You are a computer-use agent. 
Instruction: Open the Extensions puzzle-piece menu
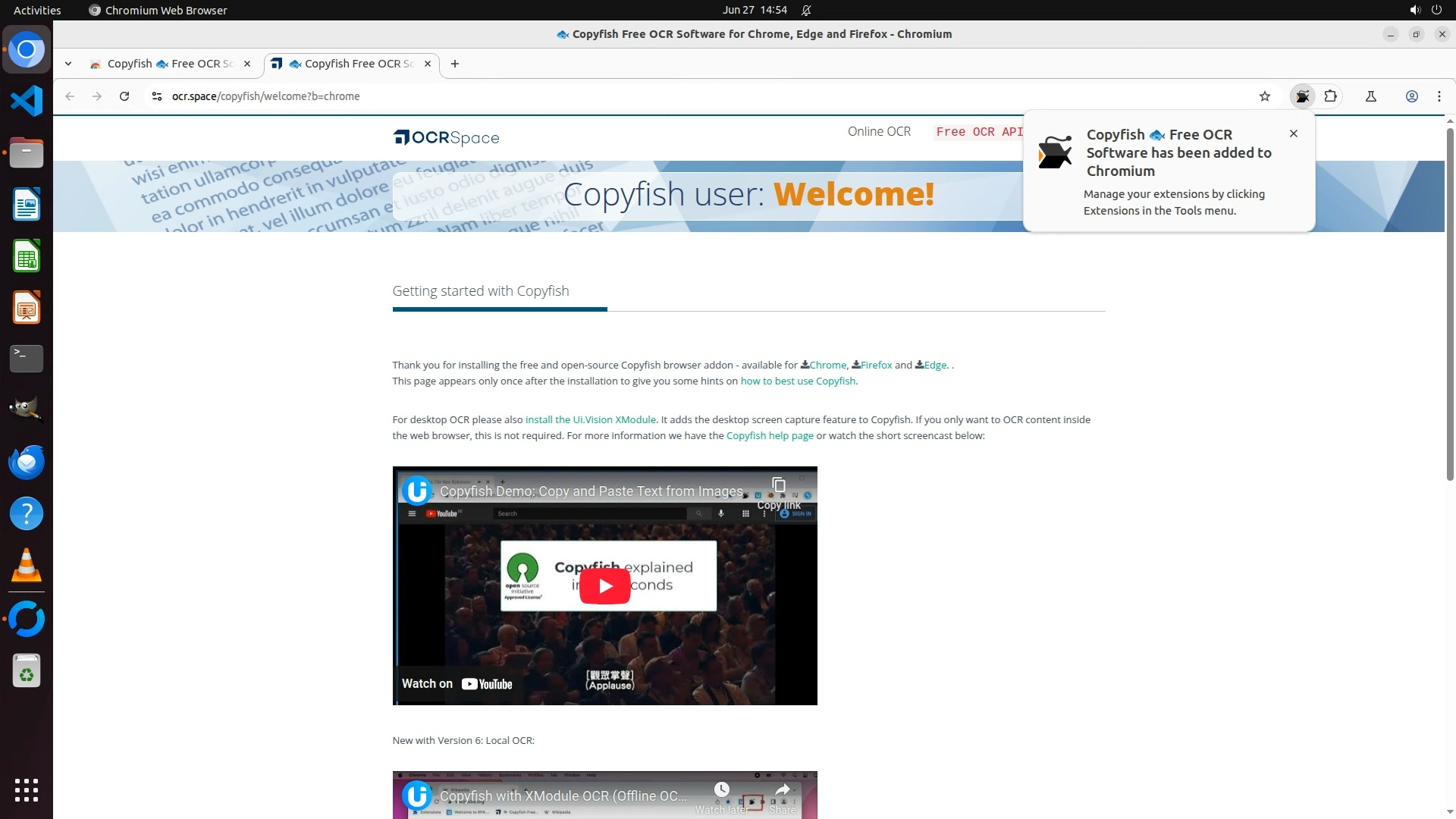pos(1330,96)
